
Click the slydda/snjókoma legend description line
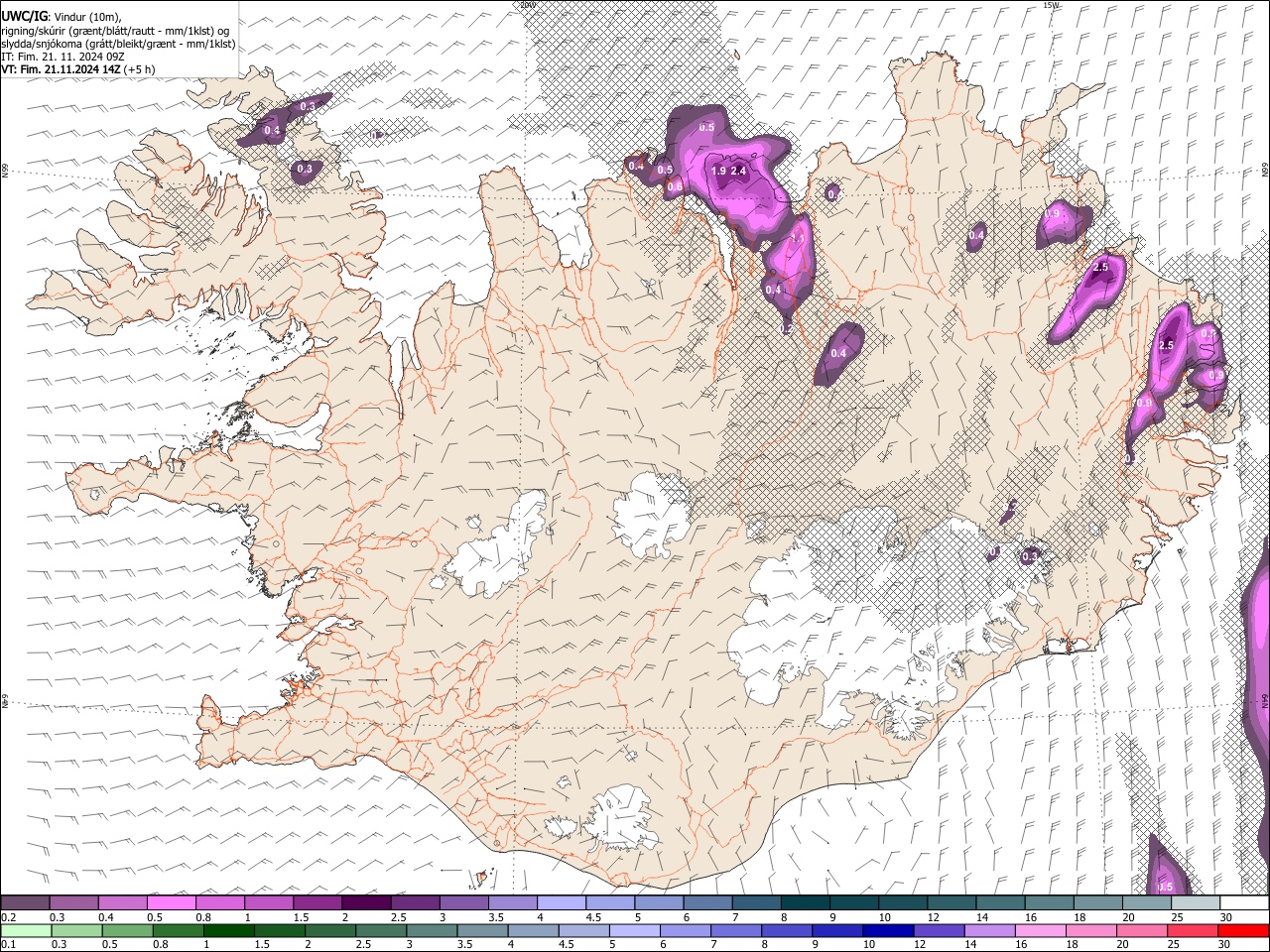click(x=118, y=43)
